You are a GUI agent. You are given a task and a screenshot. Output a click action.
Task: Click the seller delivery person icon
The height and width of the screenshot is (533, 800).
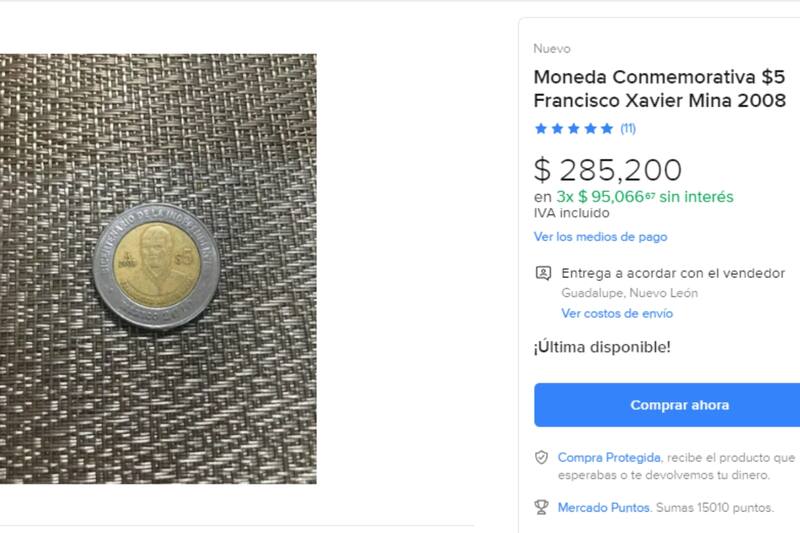tap(543, 273)
